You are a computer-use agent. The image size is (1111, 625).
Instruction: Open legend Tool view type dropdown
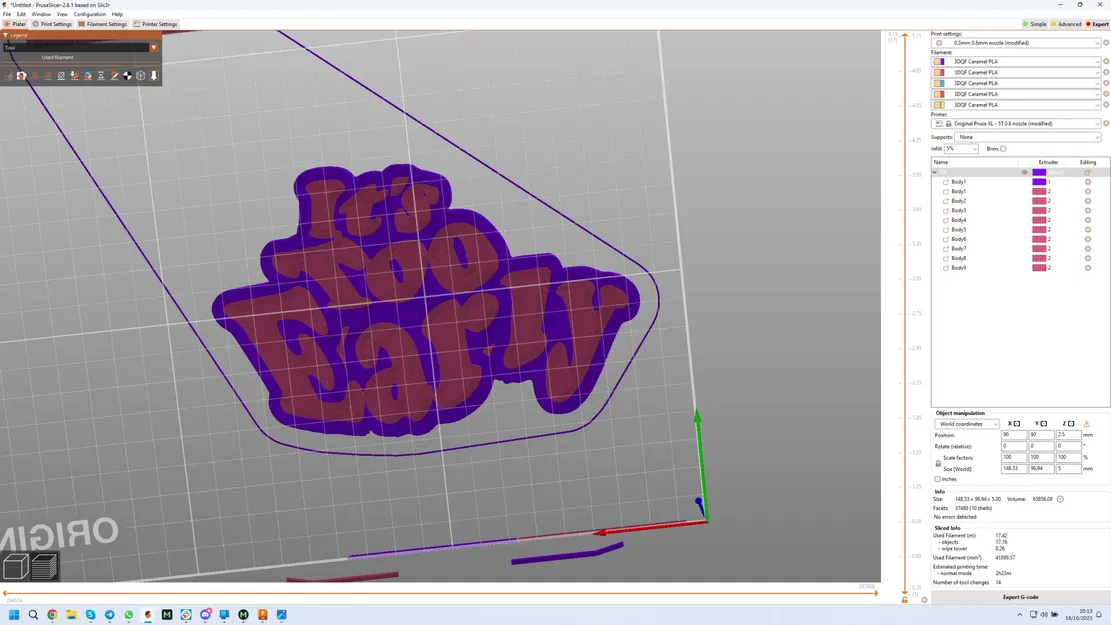click(x=80, y=47)
